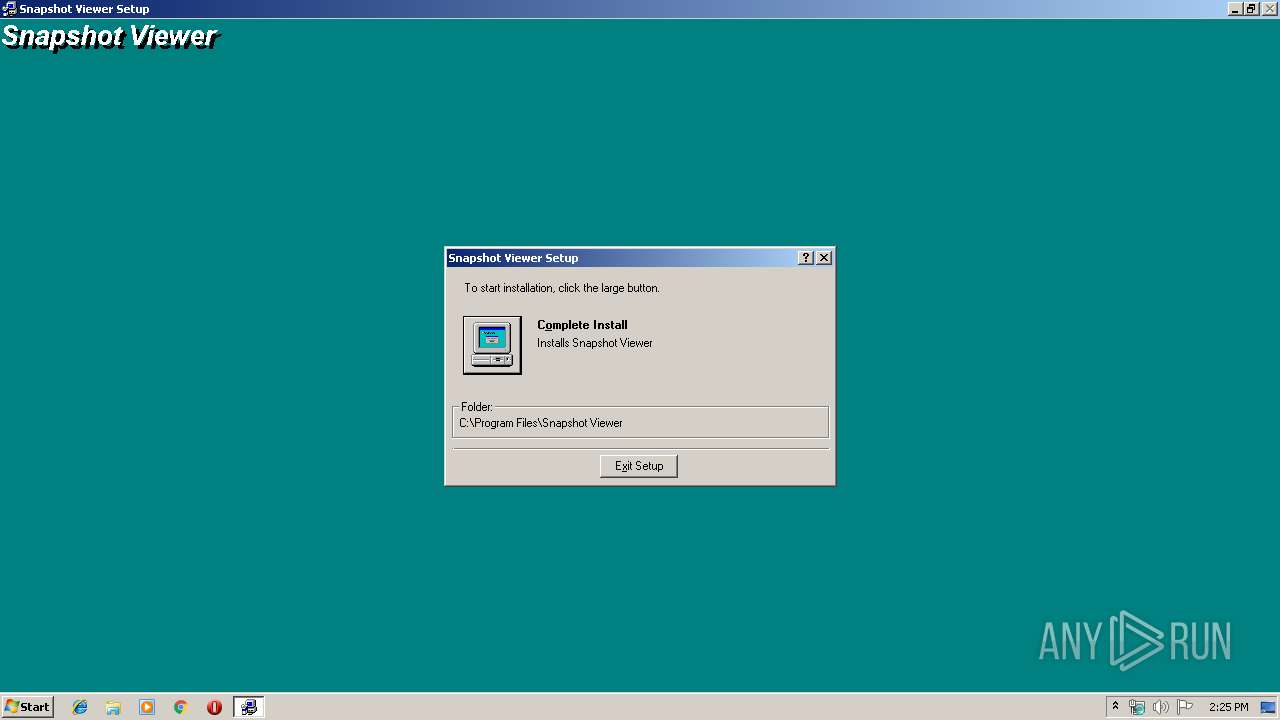The width and height of the screenshot is (1280, 720).
Task: Open Windows Explorer folder icon in taskbar
Action: 113,707
